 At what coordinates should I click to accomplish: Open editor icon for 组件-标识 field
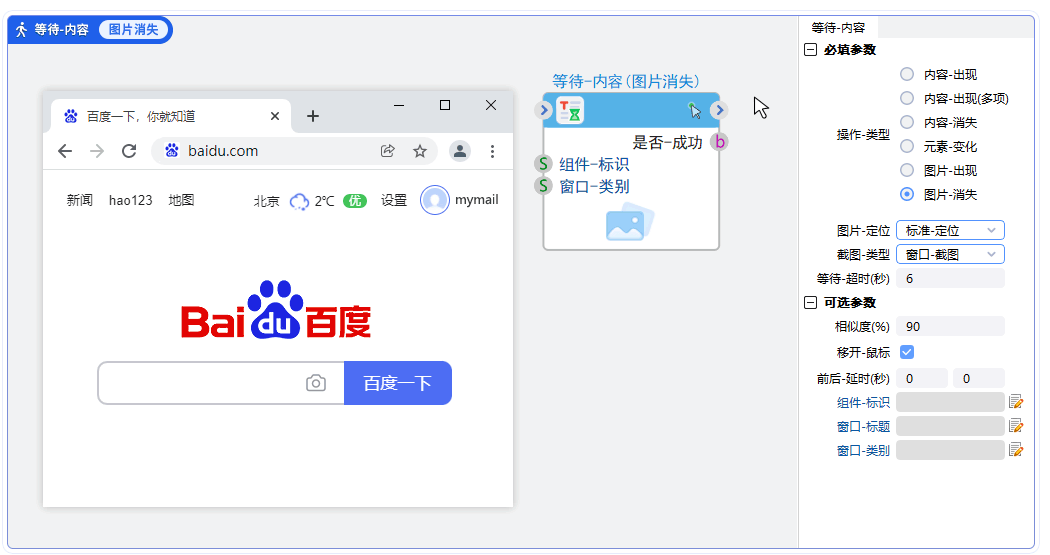pos(1016,402)
